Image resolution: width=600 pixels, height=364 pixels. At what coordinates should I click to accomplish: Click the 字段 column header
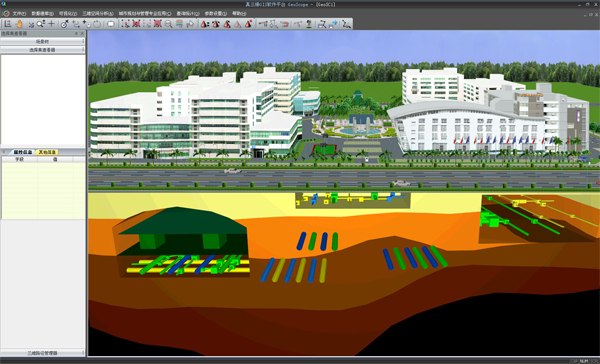(20, 159)
